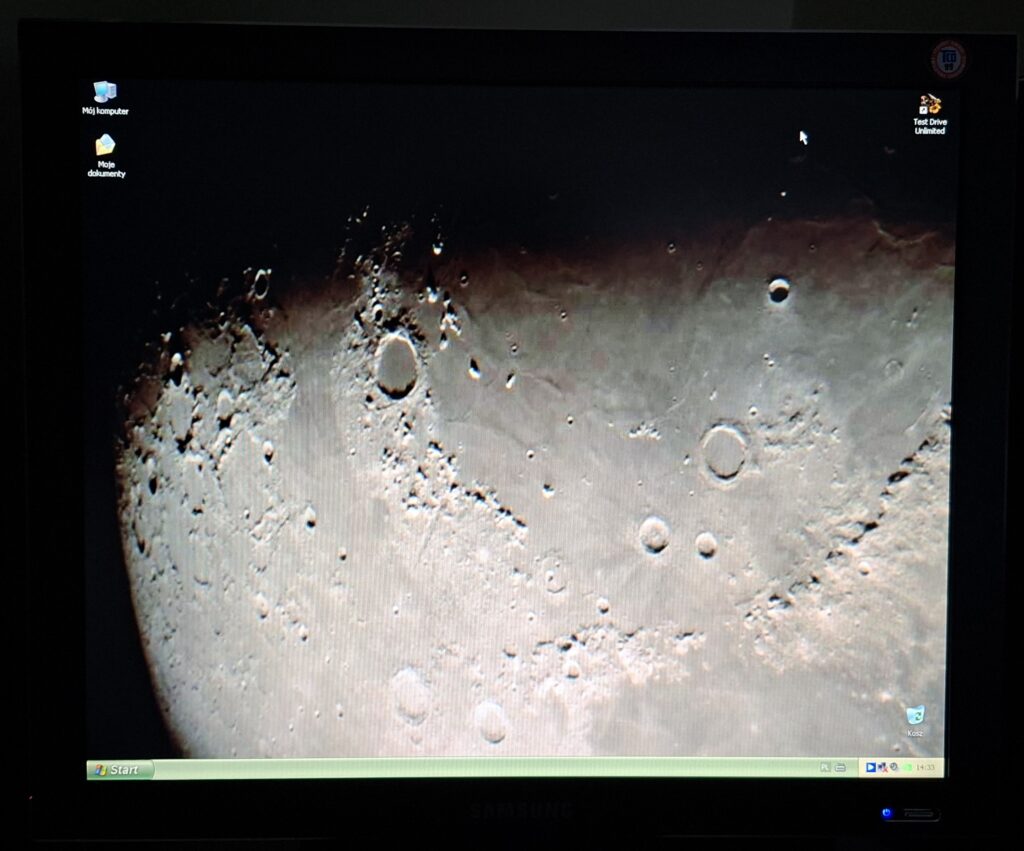Select the Test Drive Unlimited shortcut icon
The height and width of the screenshot is (851, 1024).
pyautogui.click(x=930, y=104)
